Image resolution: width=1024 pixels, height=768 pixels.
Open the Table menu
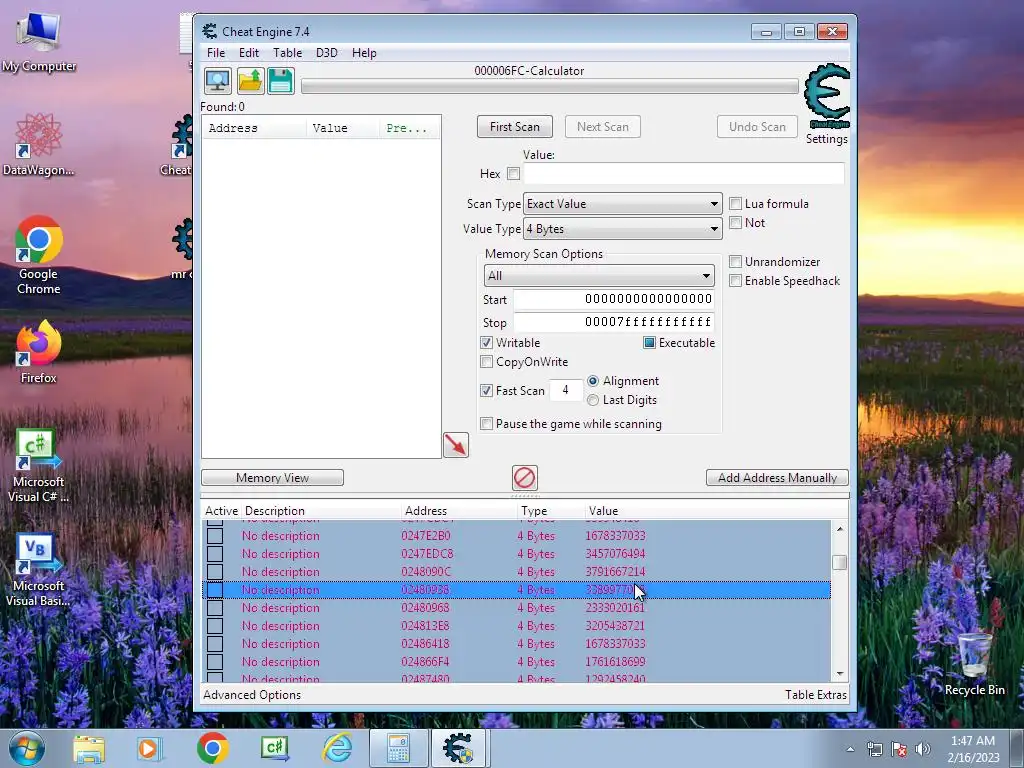[287, 53]
